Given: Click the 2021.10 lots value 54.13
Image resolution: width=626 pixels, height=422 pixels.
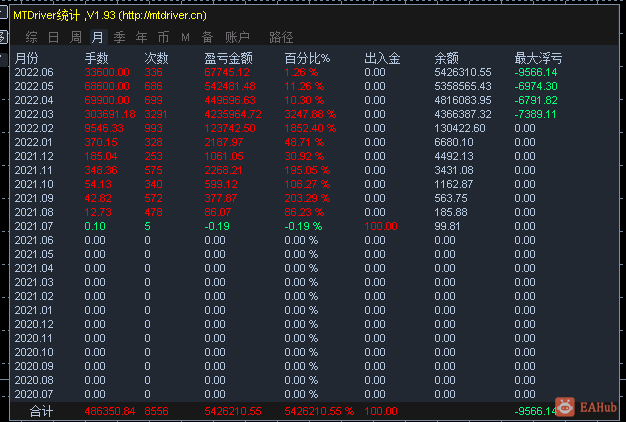Looking at the screenshot, I should (98, 184).
